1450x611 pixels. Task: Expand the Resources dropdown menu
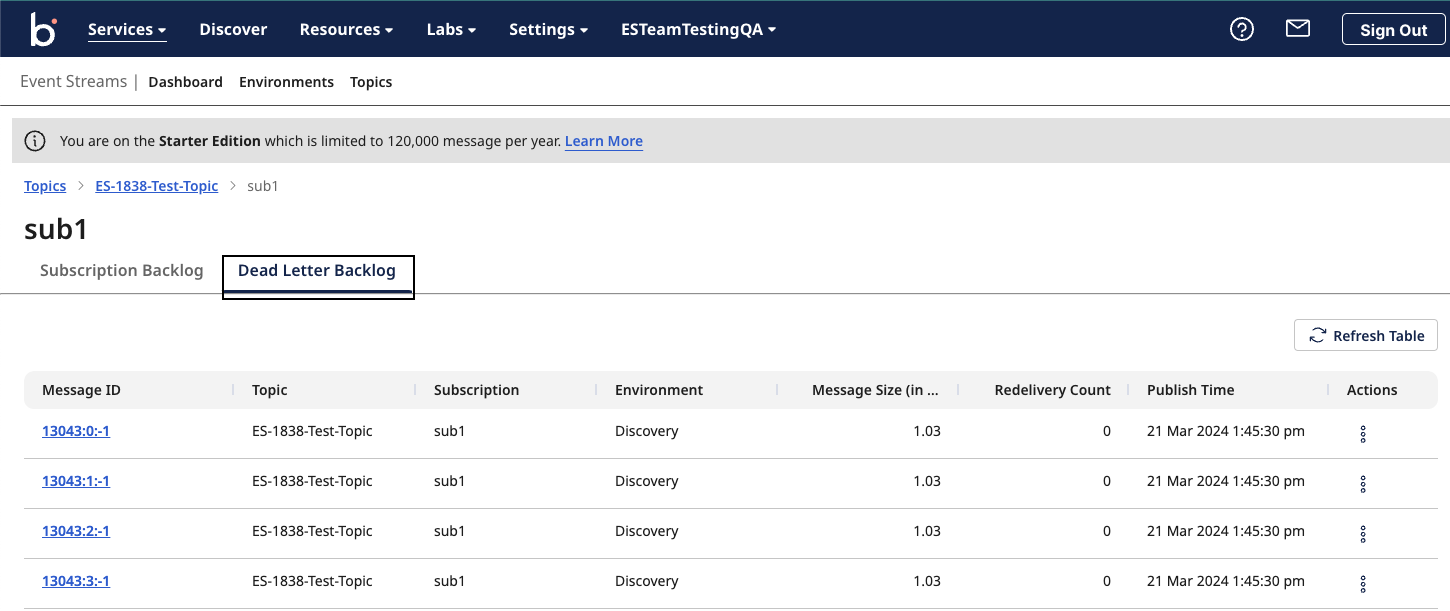pos(346,29)
